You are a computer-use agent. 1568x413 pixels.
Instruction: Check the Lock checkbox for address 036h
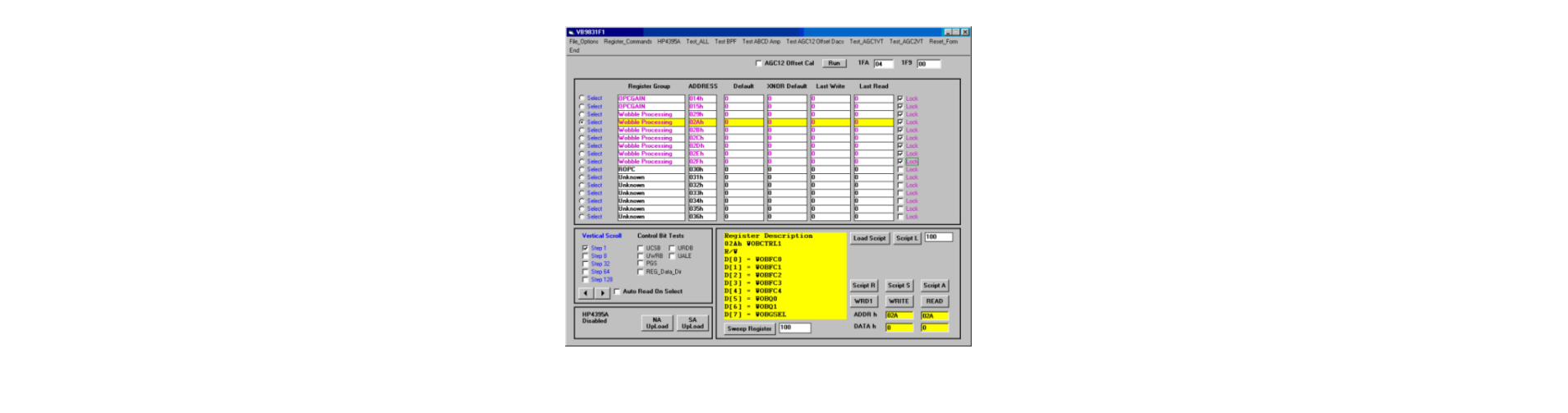pyautogui.click(x=900, y=217)
